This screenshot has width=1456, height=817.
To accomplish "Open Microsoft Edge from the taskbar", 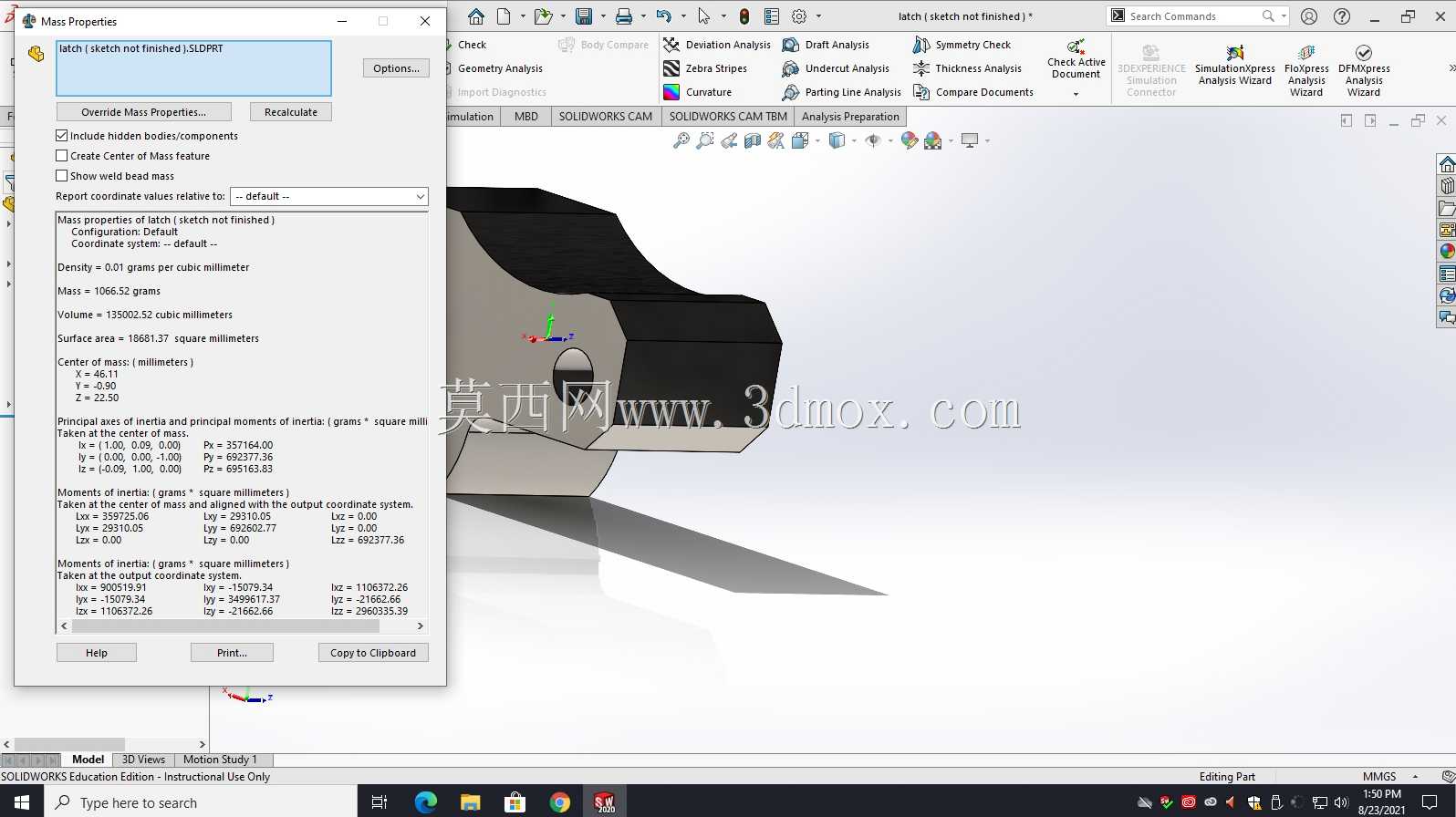I will coord(425,802).
